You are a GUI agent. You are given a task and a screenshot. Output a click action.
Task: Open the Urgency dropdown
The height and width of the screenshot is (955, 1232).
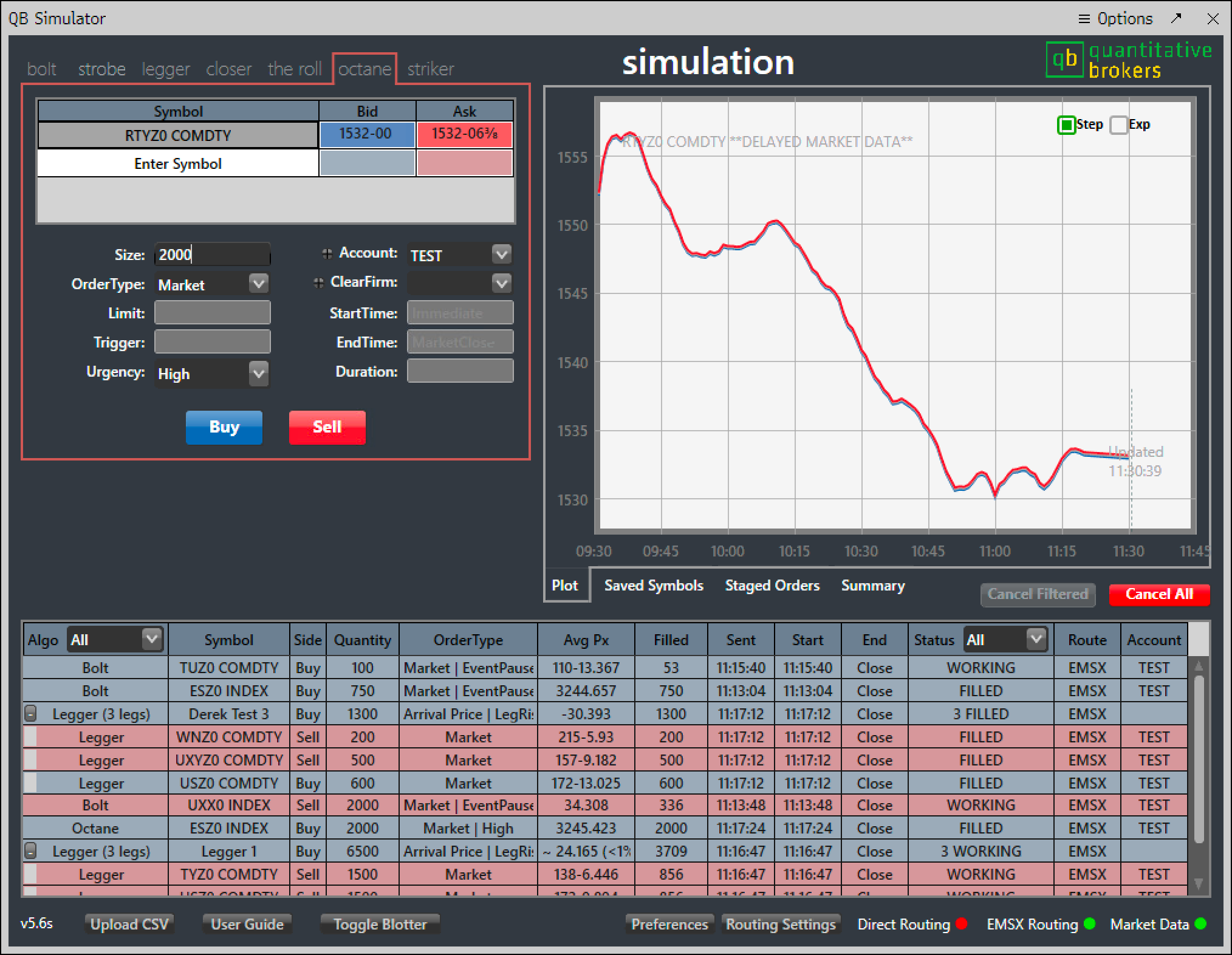[x=258, y=373]
